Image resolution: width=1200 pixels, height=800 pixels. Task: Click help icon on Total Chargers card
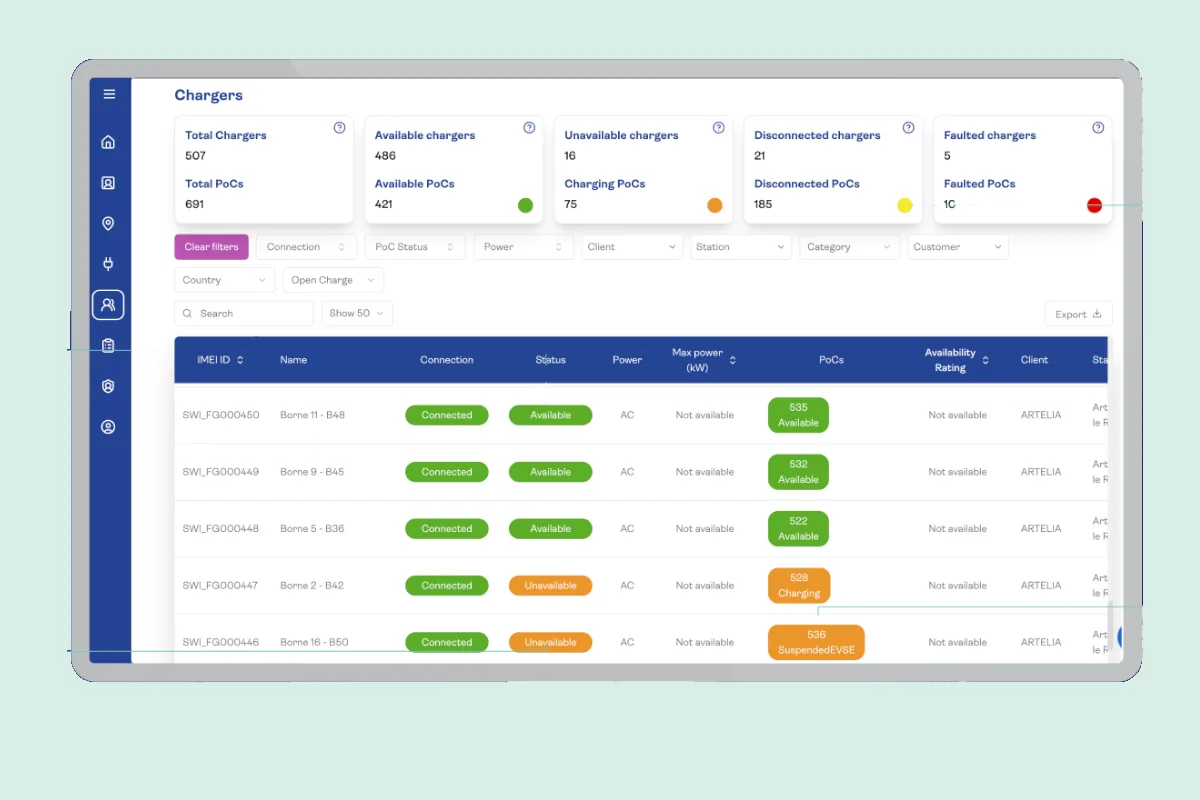pyautogui.click(x=339, y=128)
